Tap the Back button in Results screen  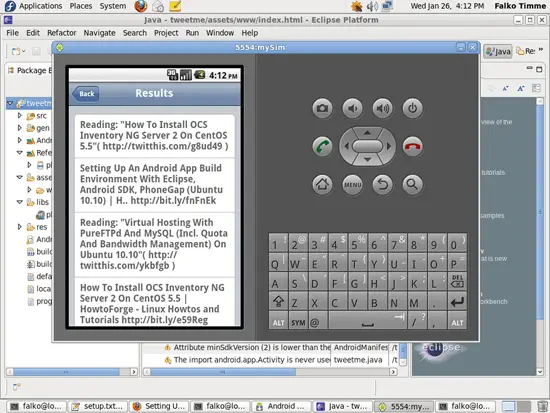[86, 94]
